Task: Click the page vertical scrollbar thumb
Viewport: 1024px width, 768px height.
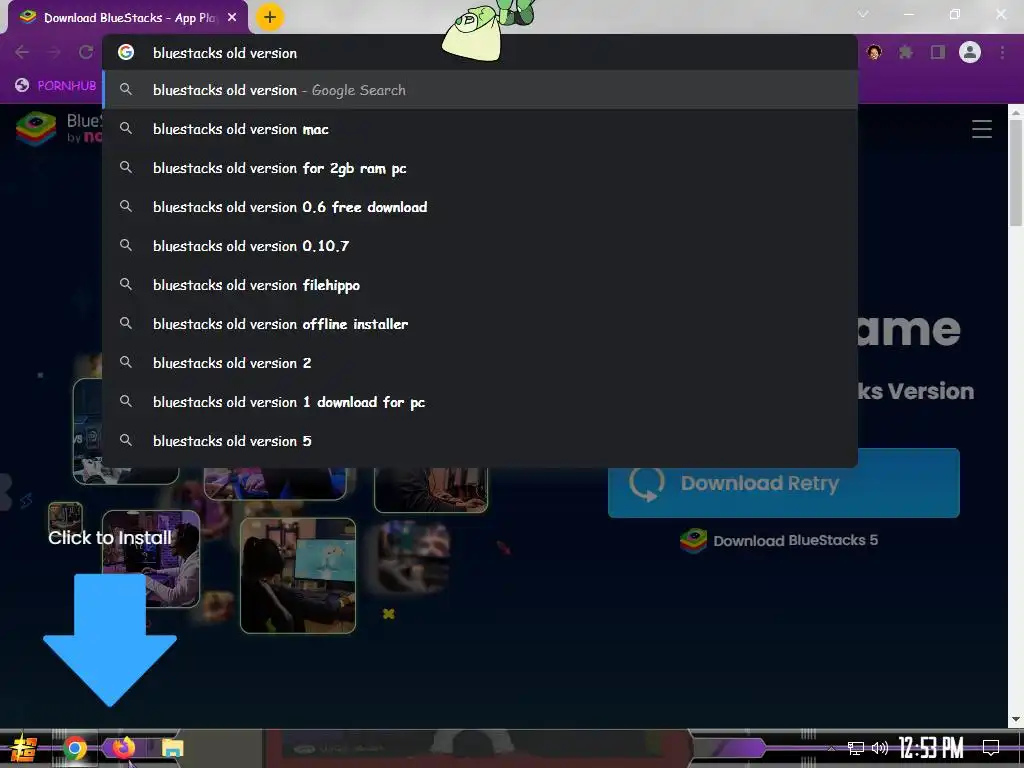Action: coord(1016,173)
